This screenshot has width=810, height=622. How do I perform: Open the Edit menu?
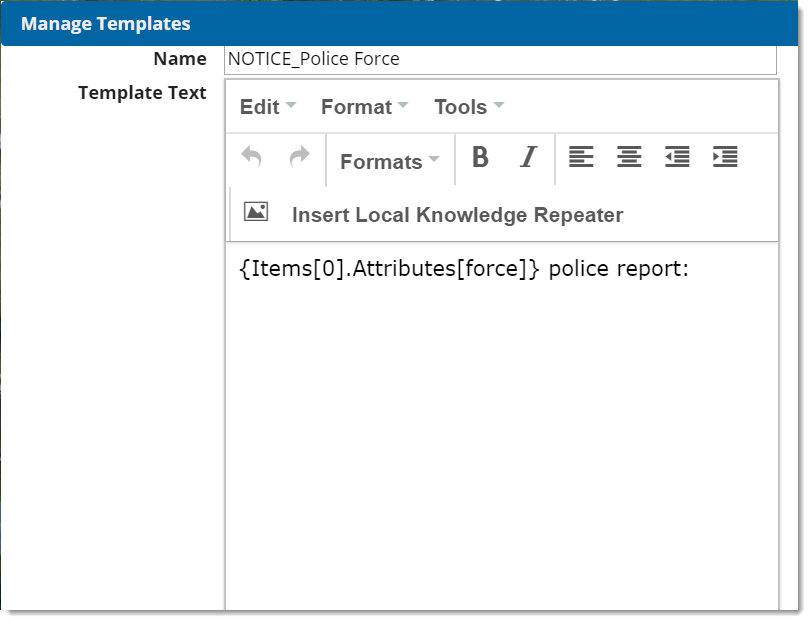[x=267, y=107]
